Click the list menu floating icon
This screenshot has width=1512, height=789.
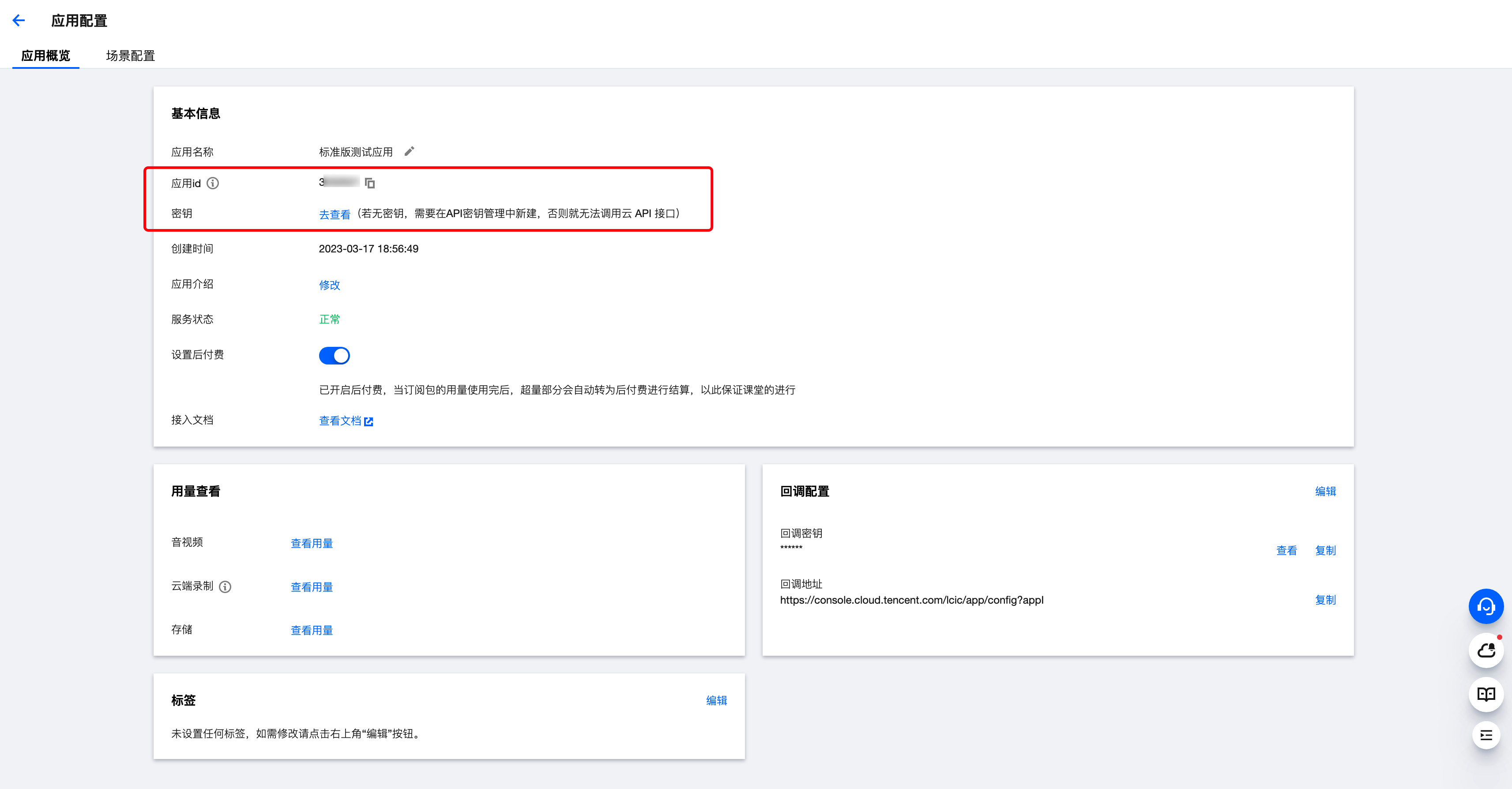pyautogui.click(x=1486, y=735)
